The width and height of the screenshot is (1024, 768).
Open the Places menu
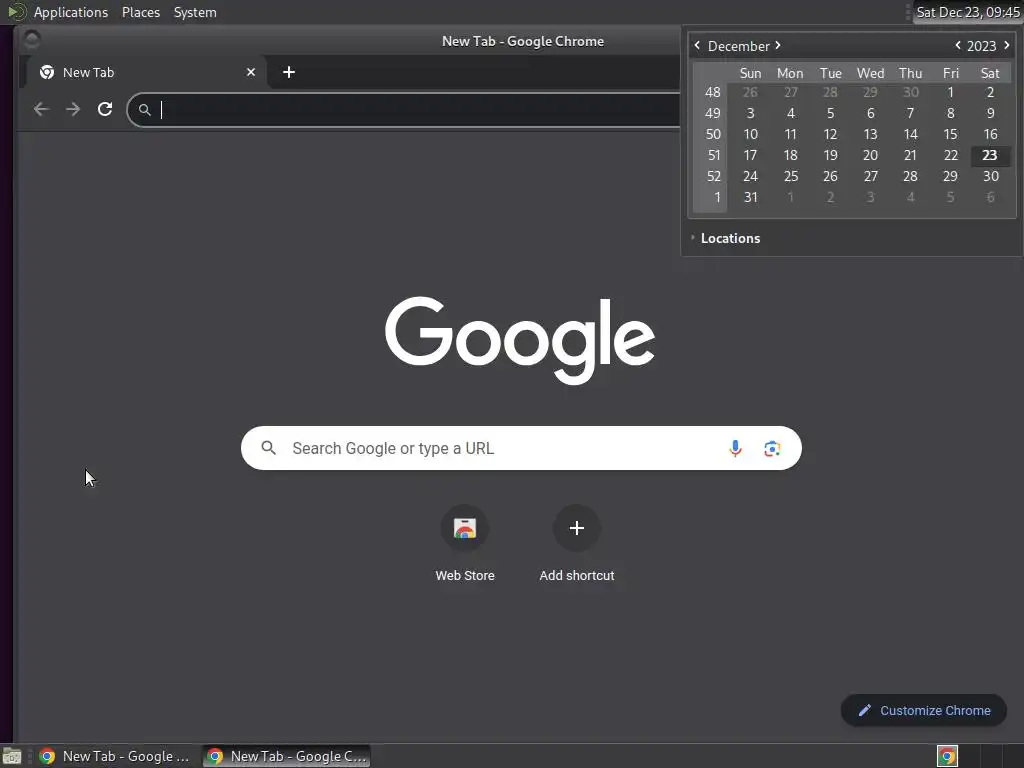click(x=141, y=12)
